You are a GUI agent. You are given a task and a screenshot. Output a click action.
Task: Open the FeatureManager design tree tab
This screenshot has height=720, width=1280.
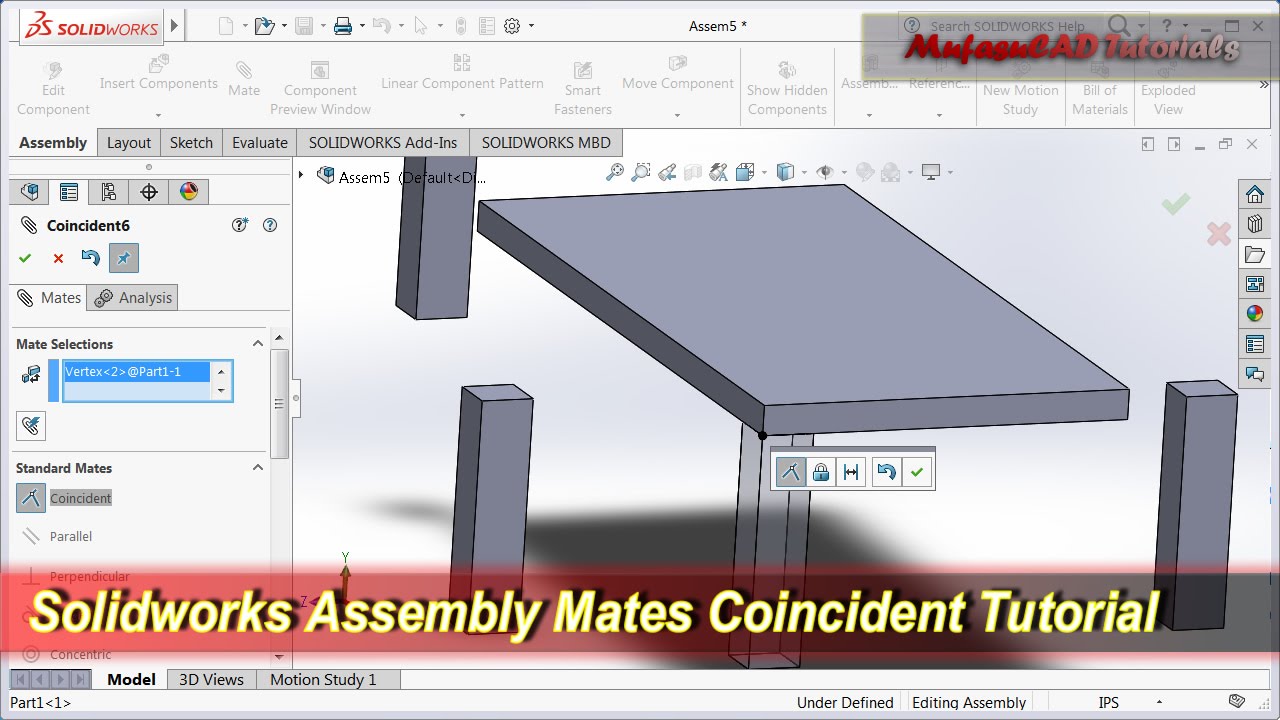click(x=30, y=191)
